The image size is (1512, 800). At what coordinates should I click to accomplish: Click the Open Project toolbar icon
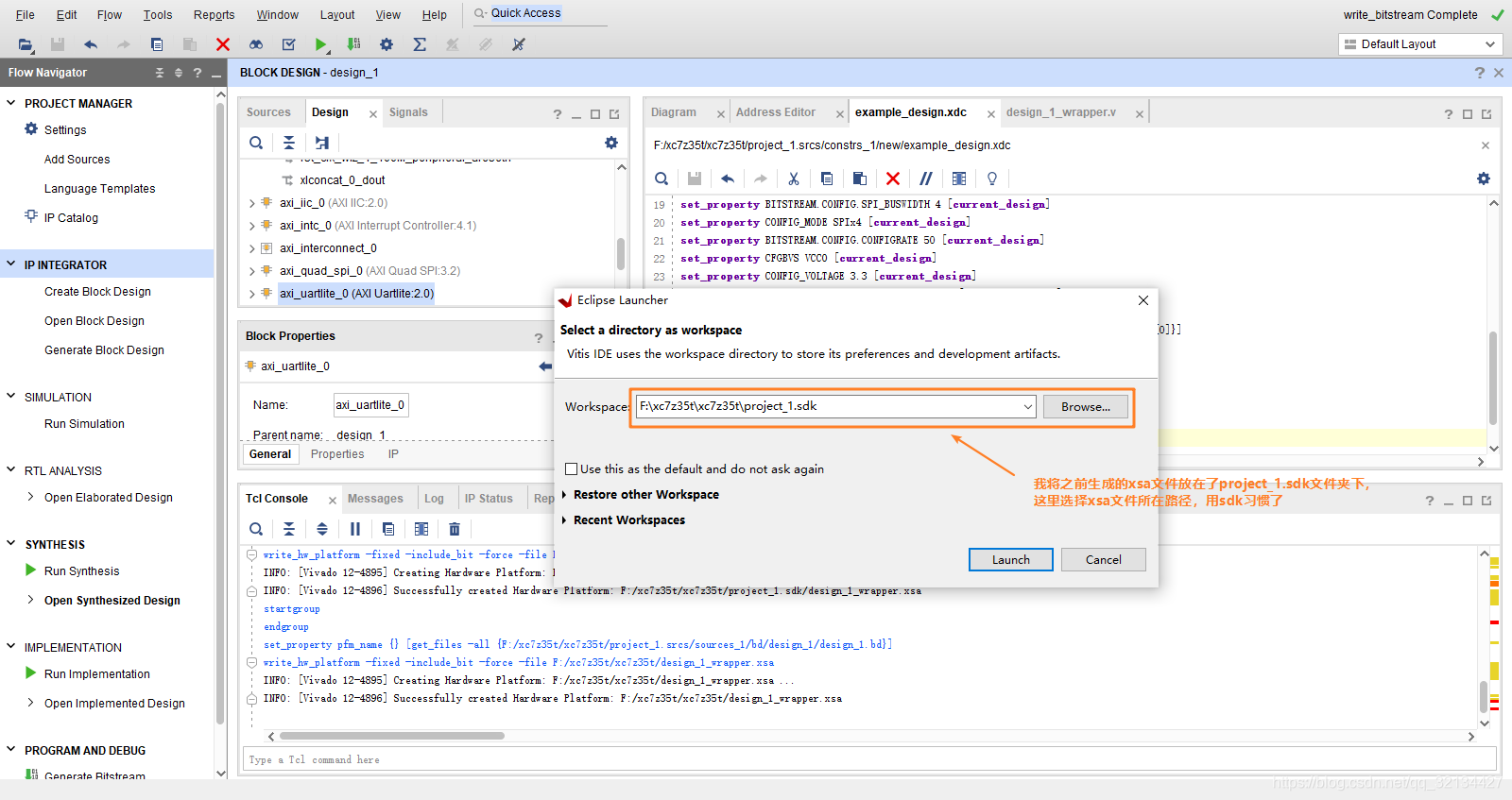[x=26, y=44]
